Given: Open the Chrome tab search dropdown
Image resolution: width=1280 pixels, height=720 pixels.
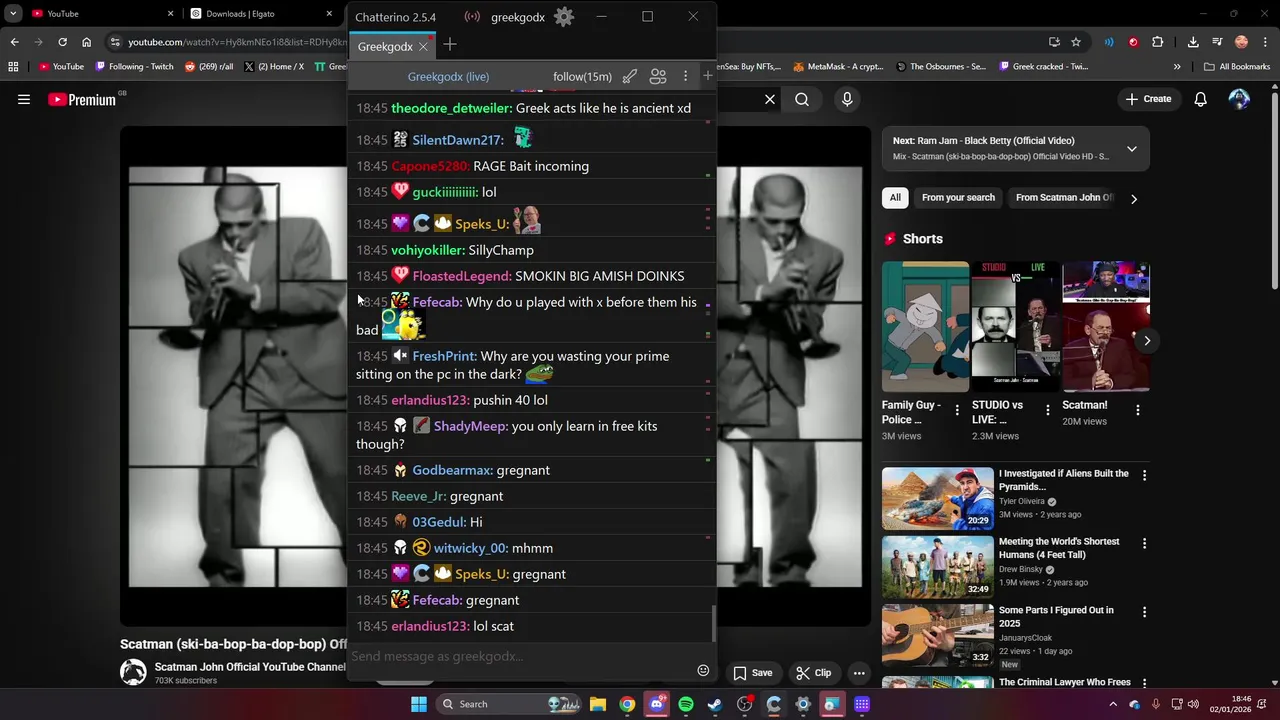Looking at the screenshot, I should pos(13,14).
